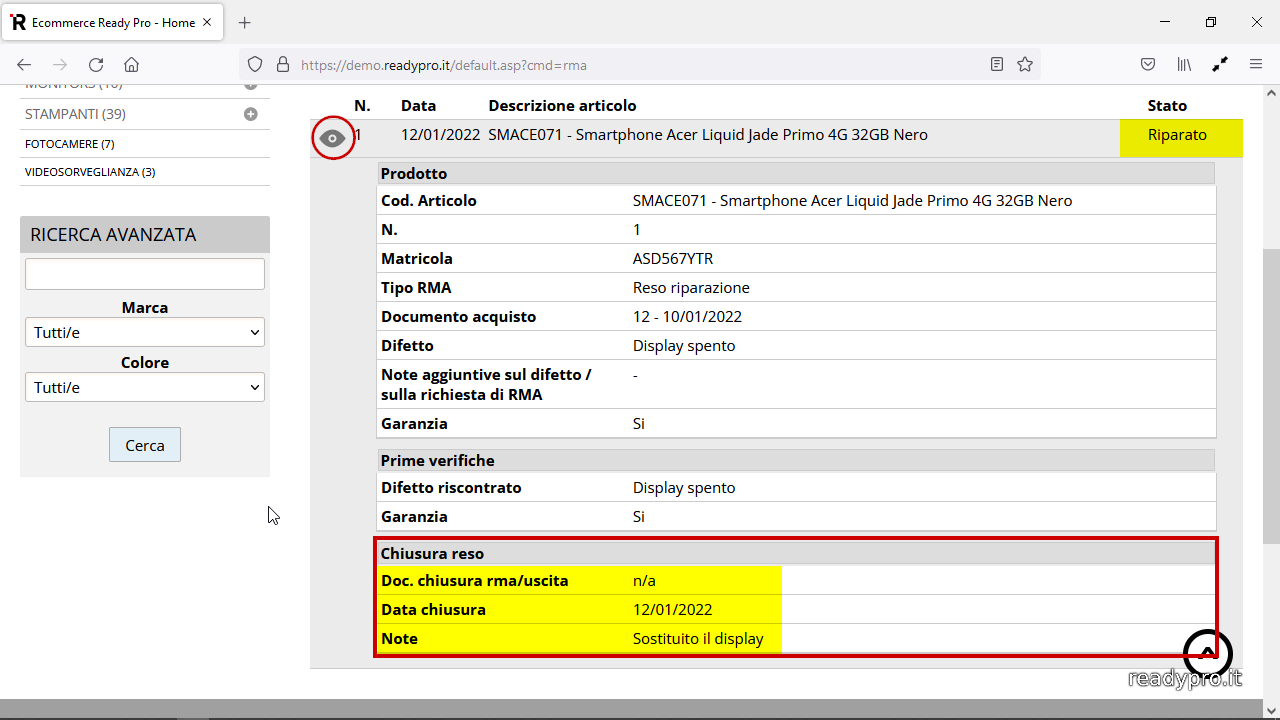Click the Data column header
This screenshot has width=1280, height=720.
(418, 105)
